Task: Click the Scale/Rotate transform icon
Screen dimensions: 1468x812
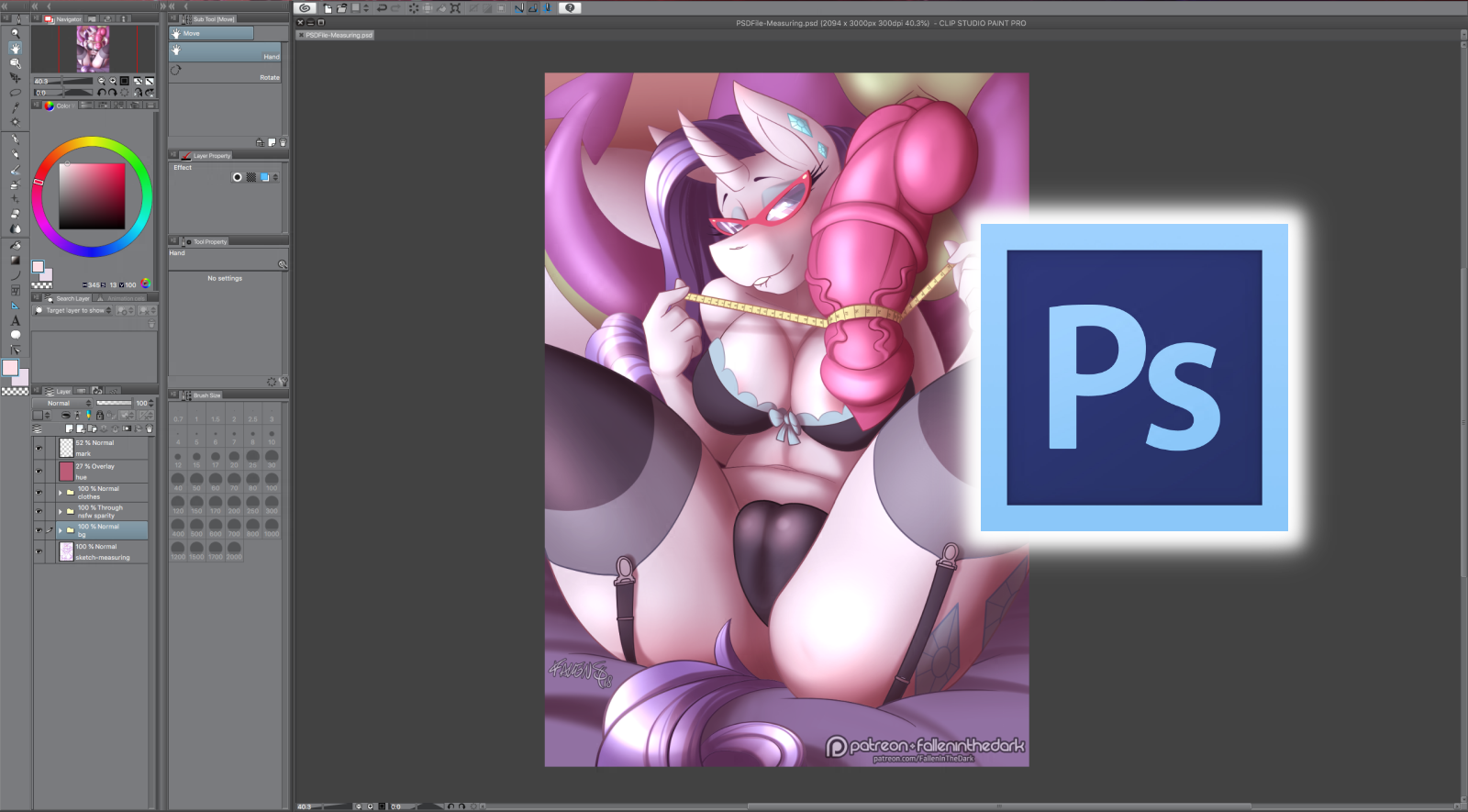Action: (455, 8)
